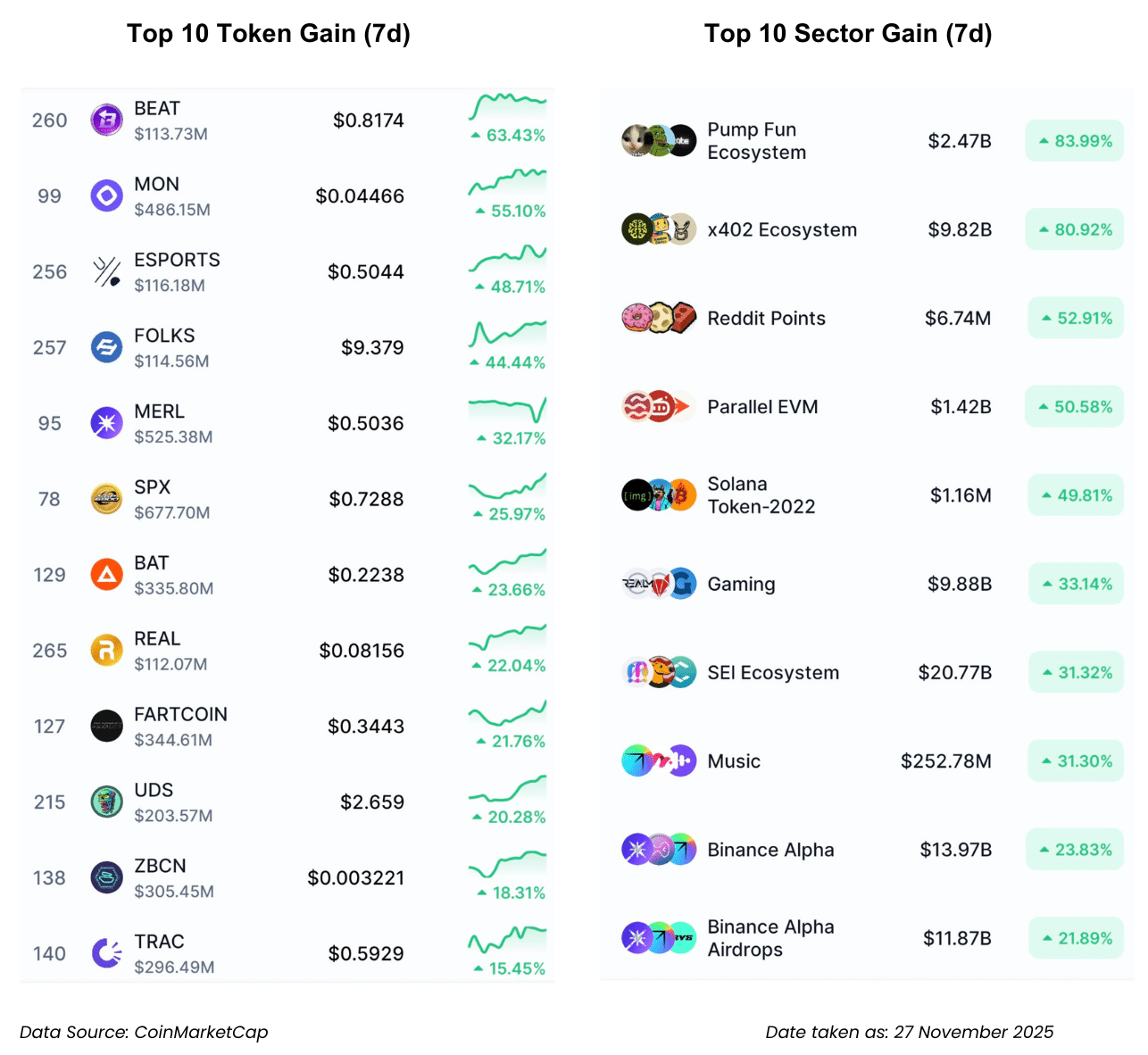1148x1055 pixels.
Task: Open the x402 Ecosystem sector link
Action: 782,230
